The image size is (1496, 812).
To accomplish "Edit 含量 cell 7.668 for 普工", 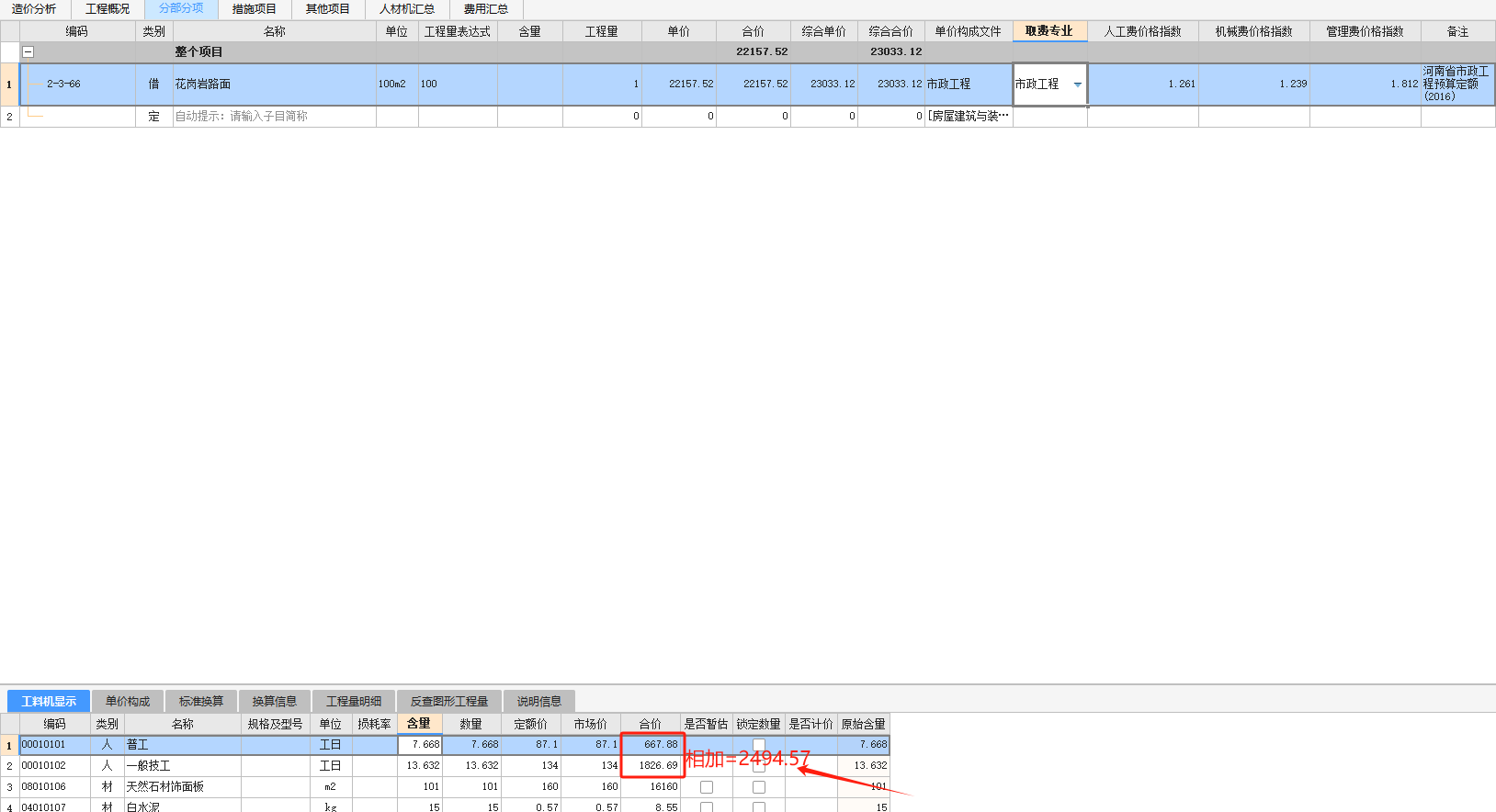I will click(420, 745).
